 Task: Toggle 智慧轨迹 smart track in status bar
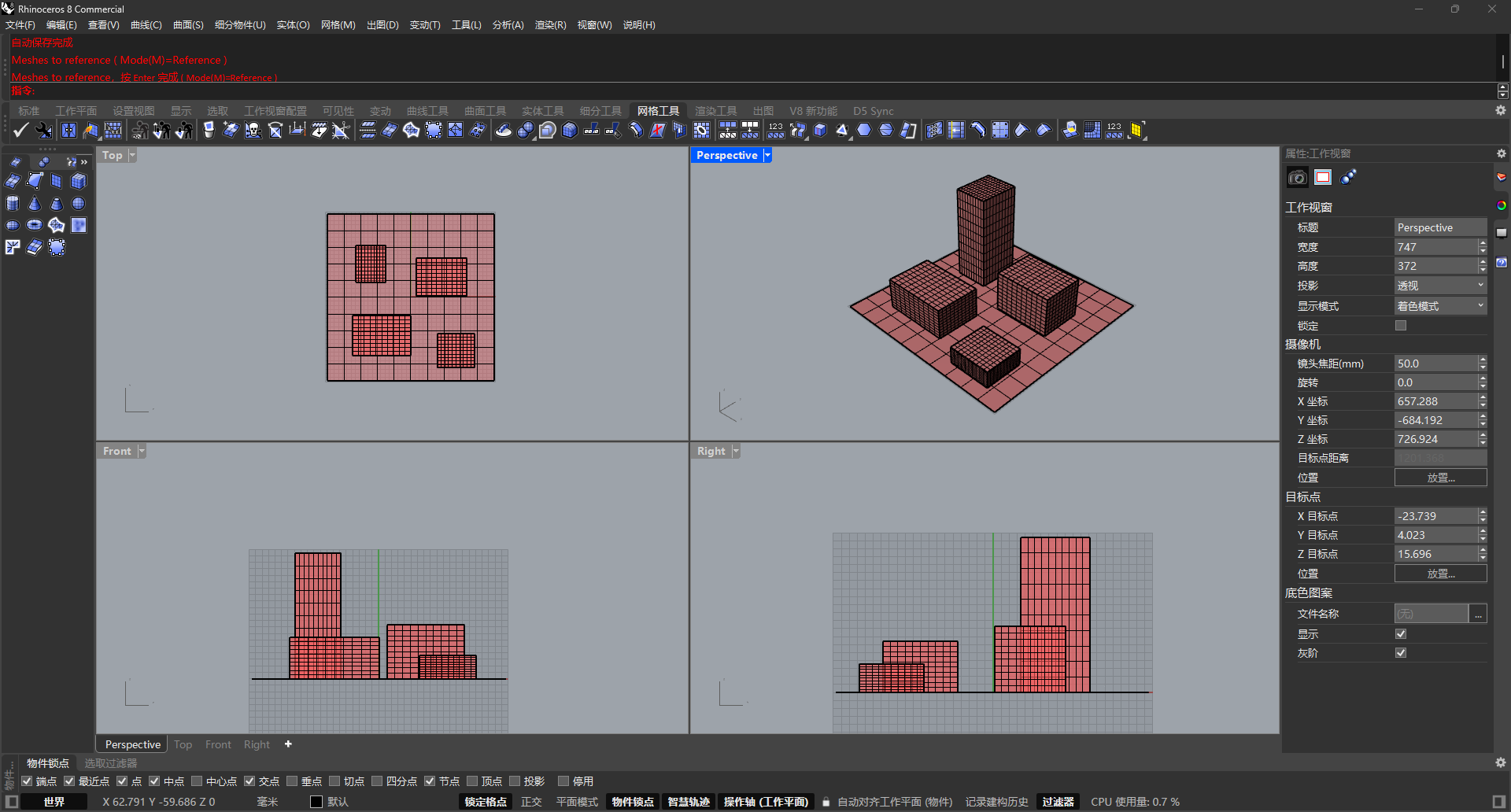(689, 802)
